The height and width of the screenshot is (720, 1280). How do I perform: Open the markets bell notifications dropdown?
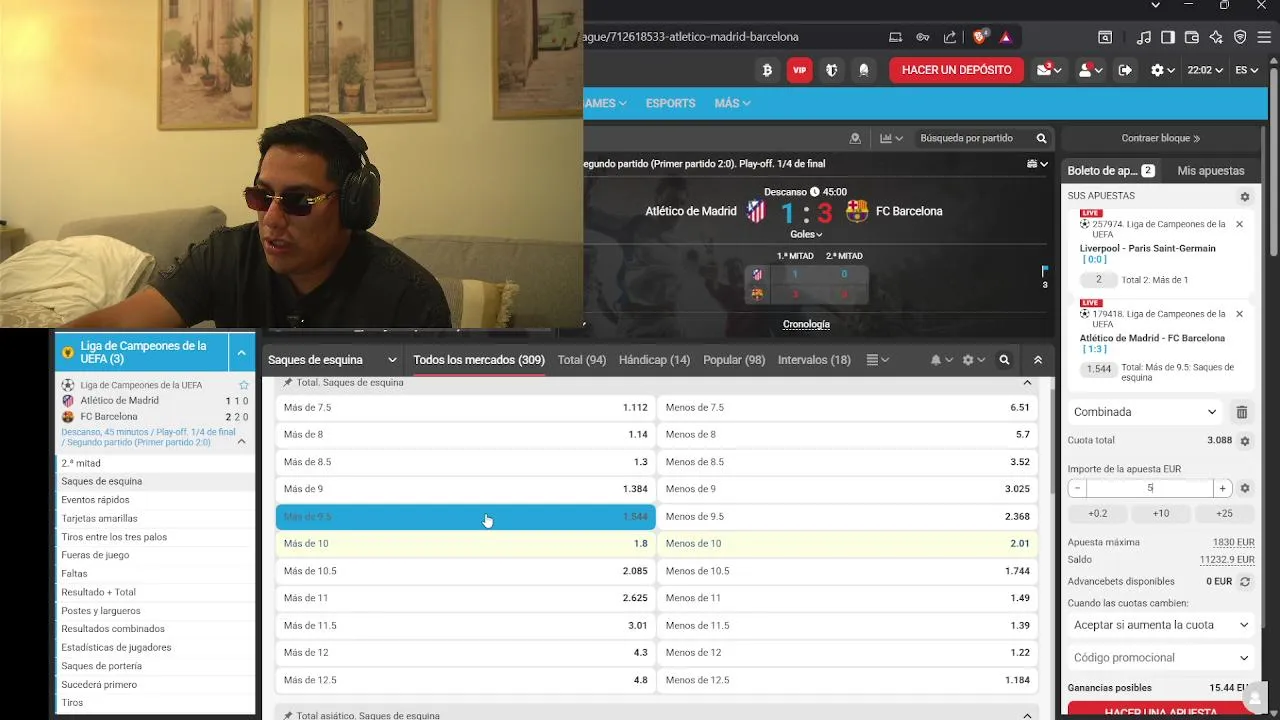click(940, 360)
